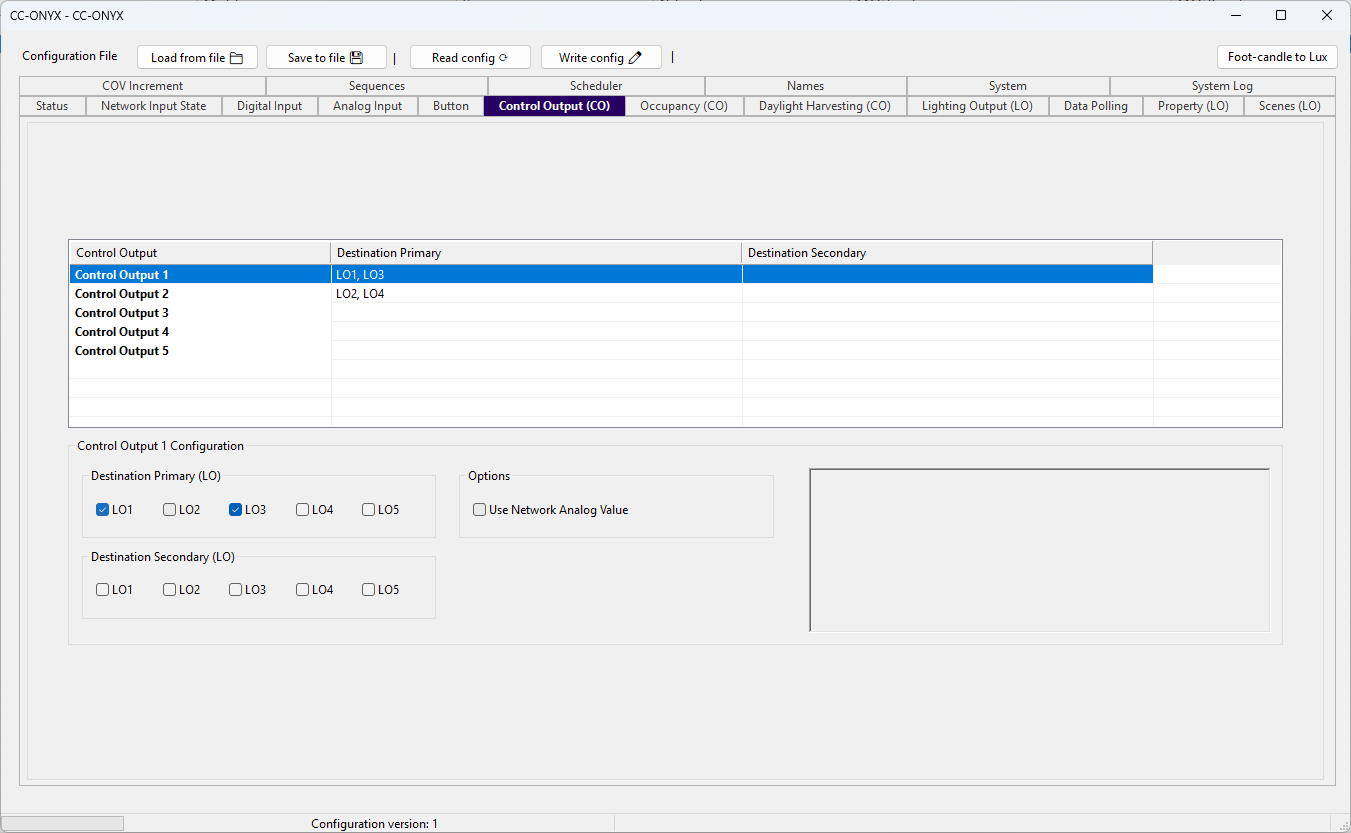Image resolution: width=1351 pixels, height=833 pixels.
Task: Switch to Scenes (LO) tab
Action: pyautogui.click(x=1290, y=106)
